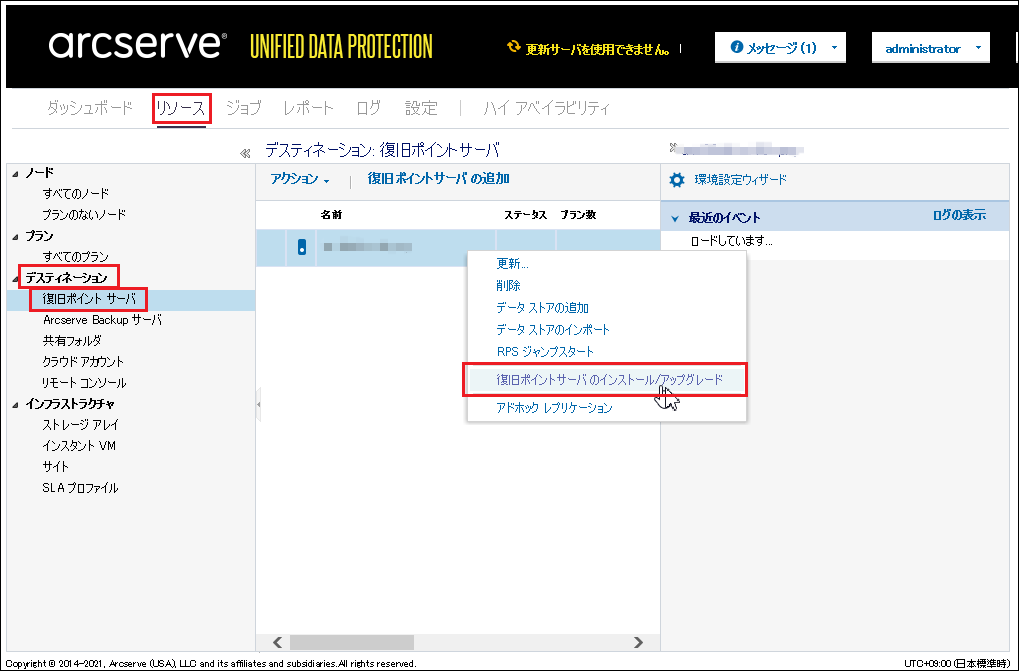1019x671 pixels.
Task: Select サイト in the tree
Action: coord(56,467)
